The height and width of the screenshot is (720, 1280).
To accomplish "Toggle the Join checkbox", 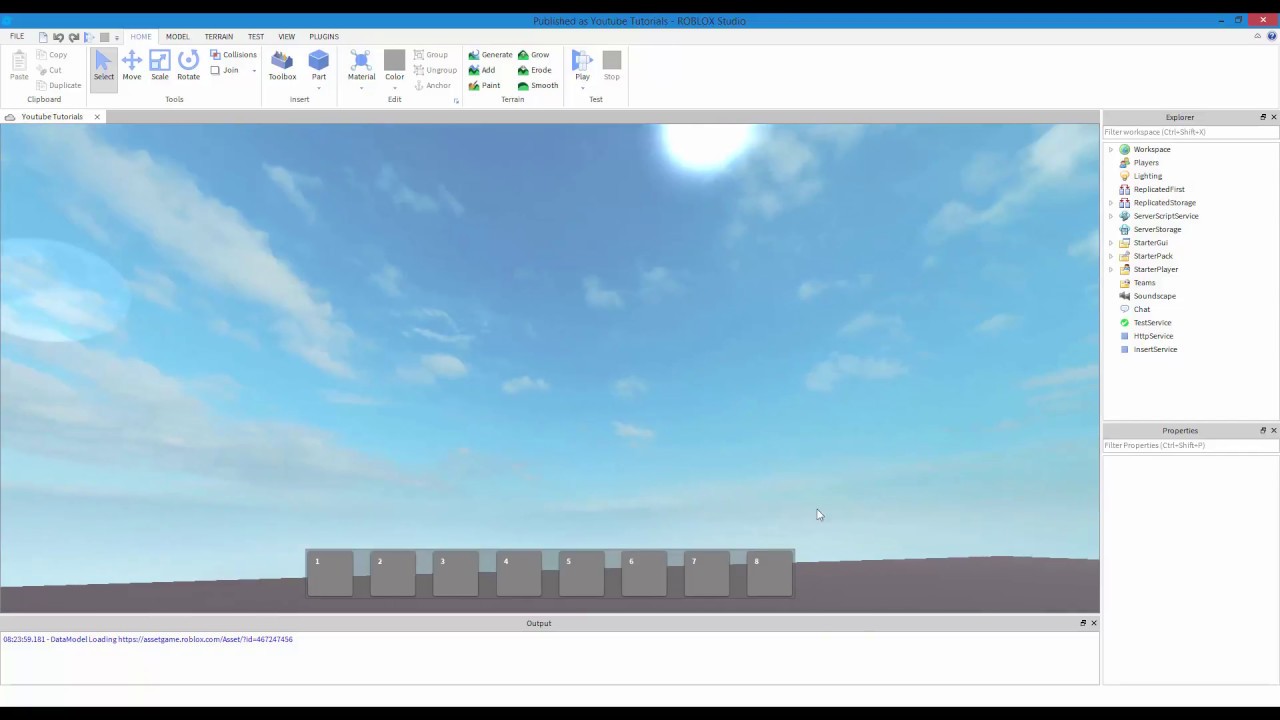I will click(x=215, y=70).
